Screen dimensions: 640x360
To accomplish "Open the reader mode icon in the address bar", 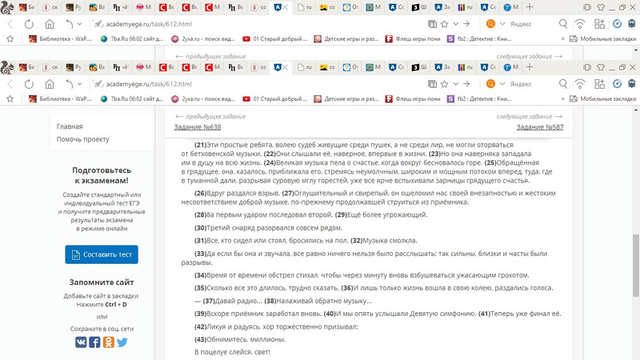I will 432,84.
